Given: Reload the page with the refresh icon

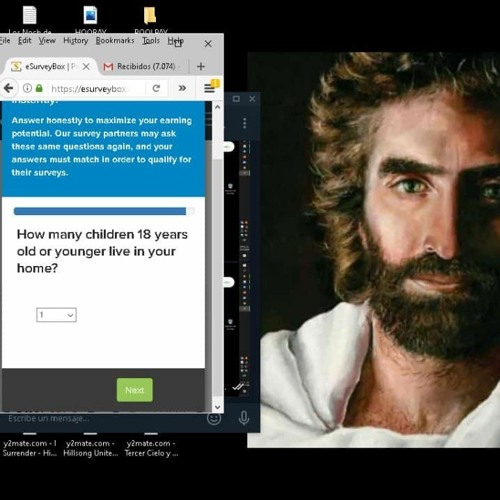Looking at the screenshot, I should tap(156, 88).
